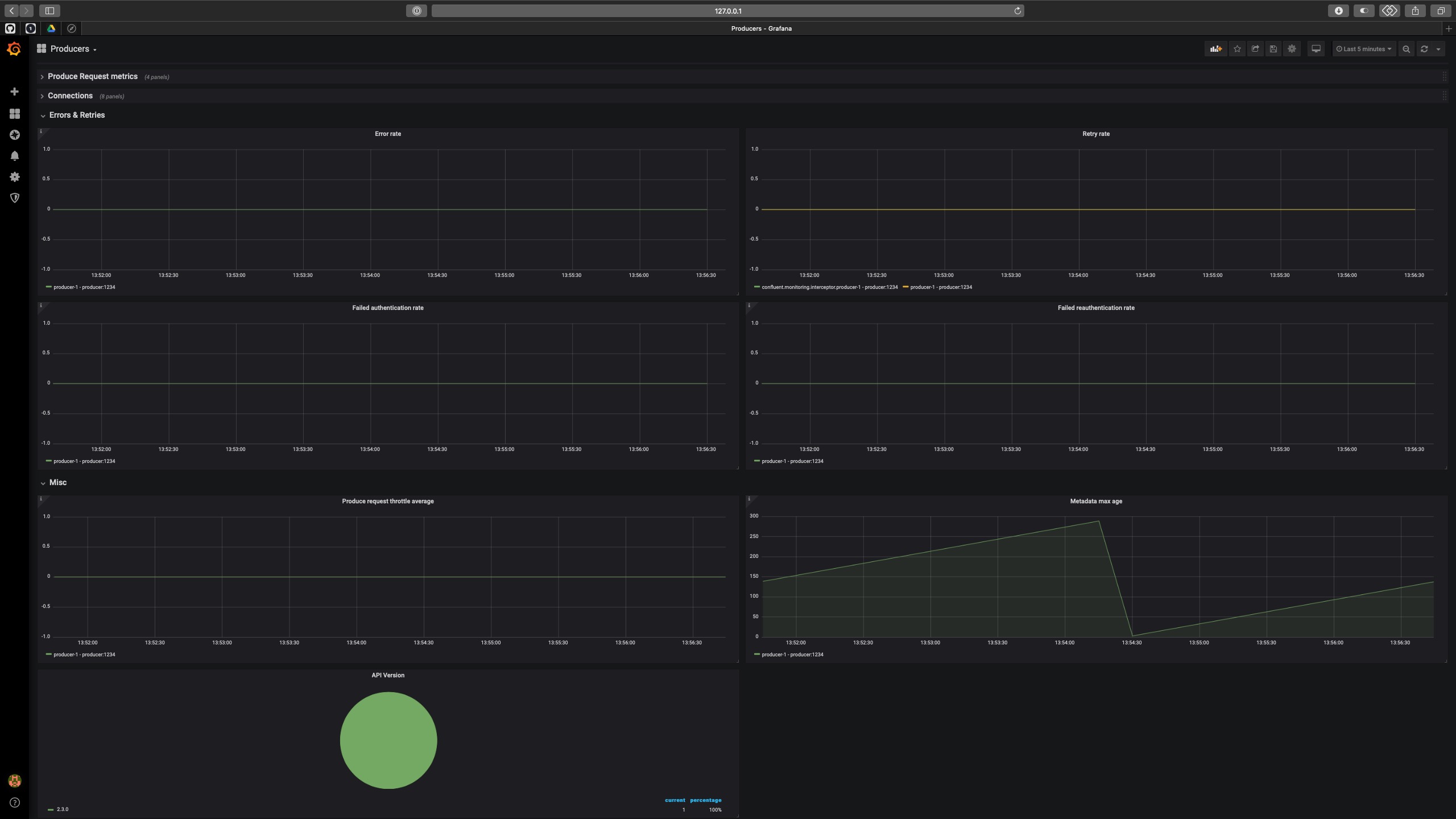Image resolution: width=1456 pixels, height=819 pixels.
Task: Zoom out the time range
Action: [x=1407, y=49]
